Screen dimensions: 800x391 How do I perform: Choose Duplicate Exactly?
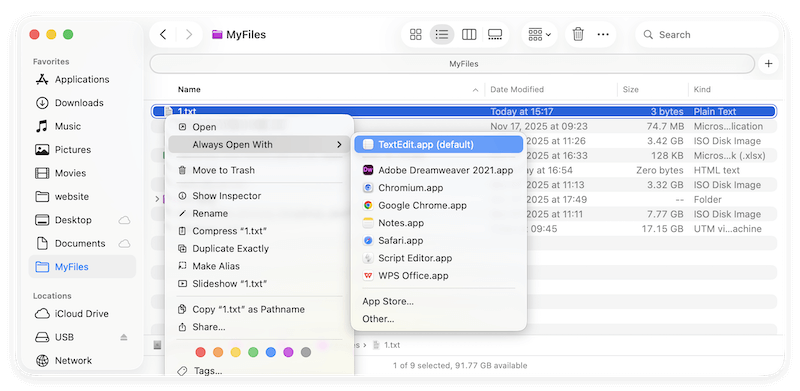tap(260, 249)
